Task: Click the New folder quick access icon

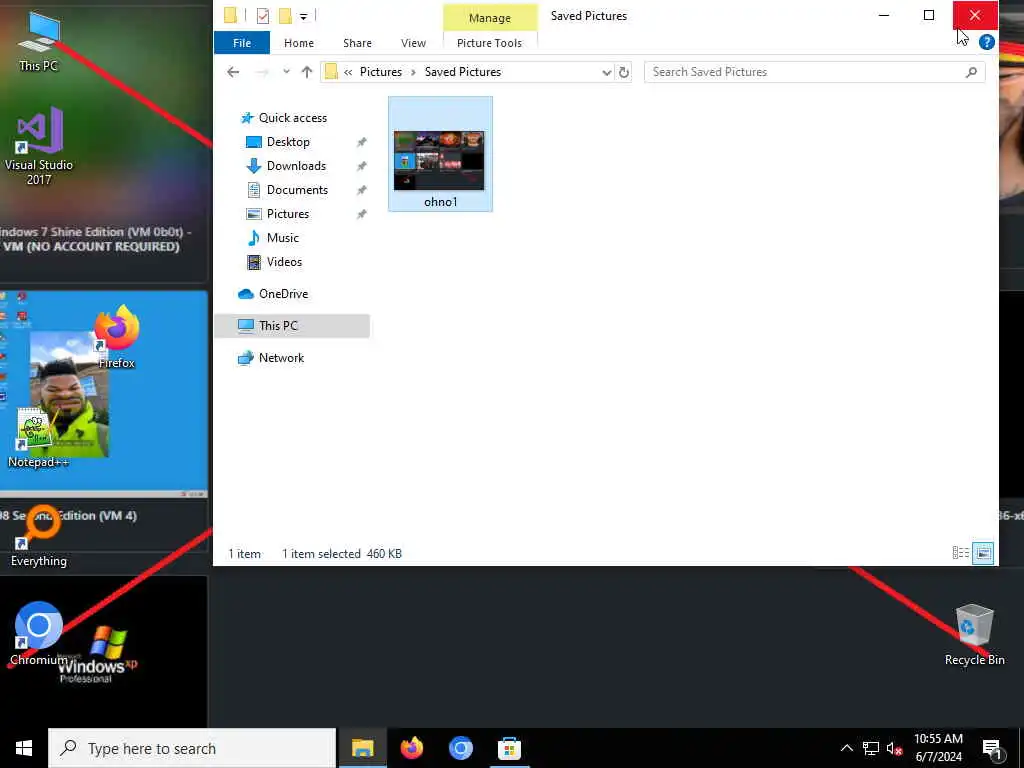Action: click(285, 16)
